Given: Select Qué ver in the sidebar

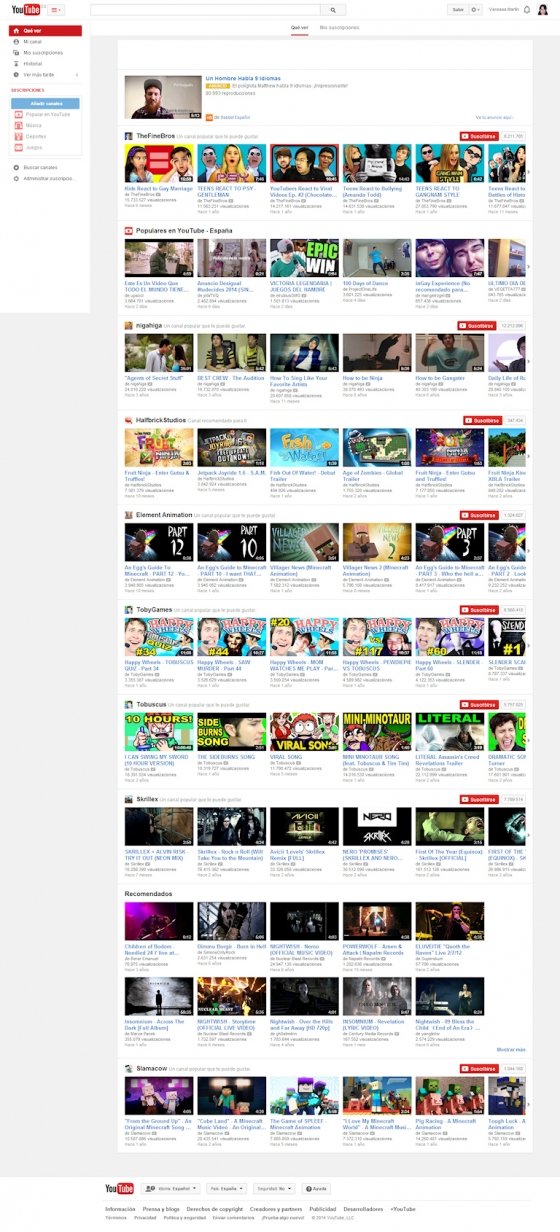Looking at the screenshot, I should pos(44,31).
